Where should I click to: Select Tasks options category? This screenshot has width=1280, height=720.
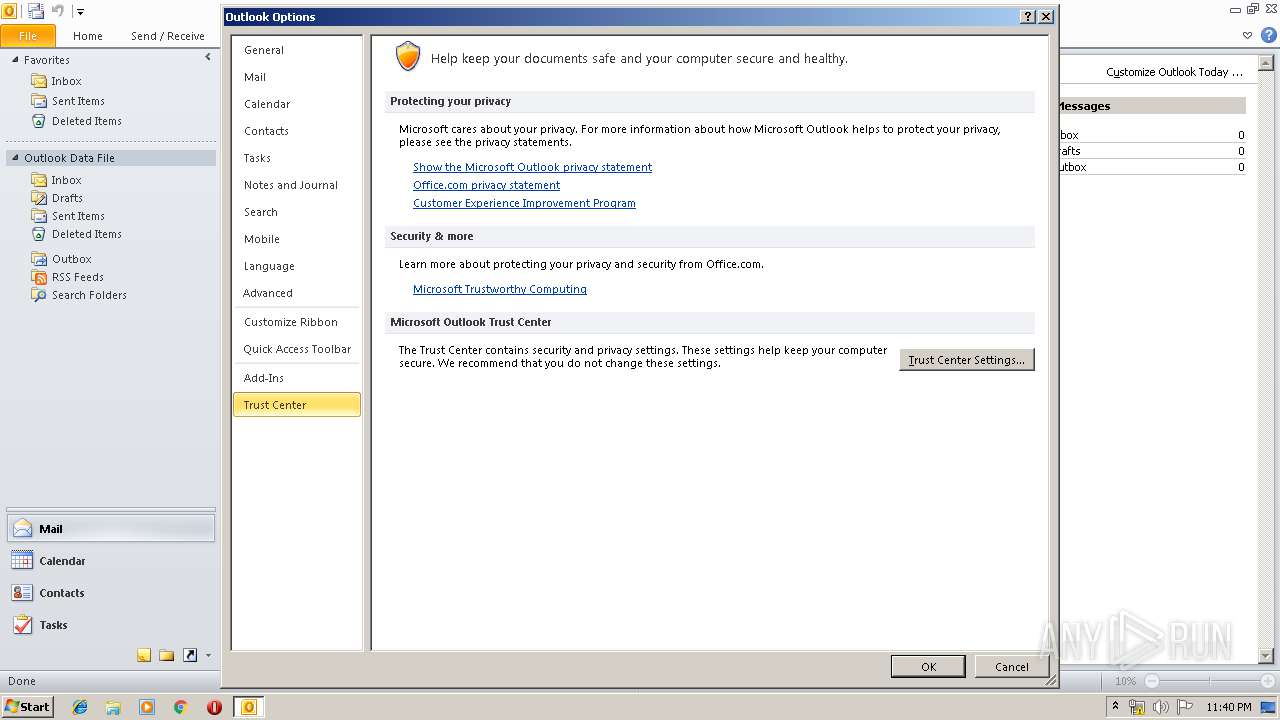tap(297, 158)
